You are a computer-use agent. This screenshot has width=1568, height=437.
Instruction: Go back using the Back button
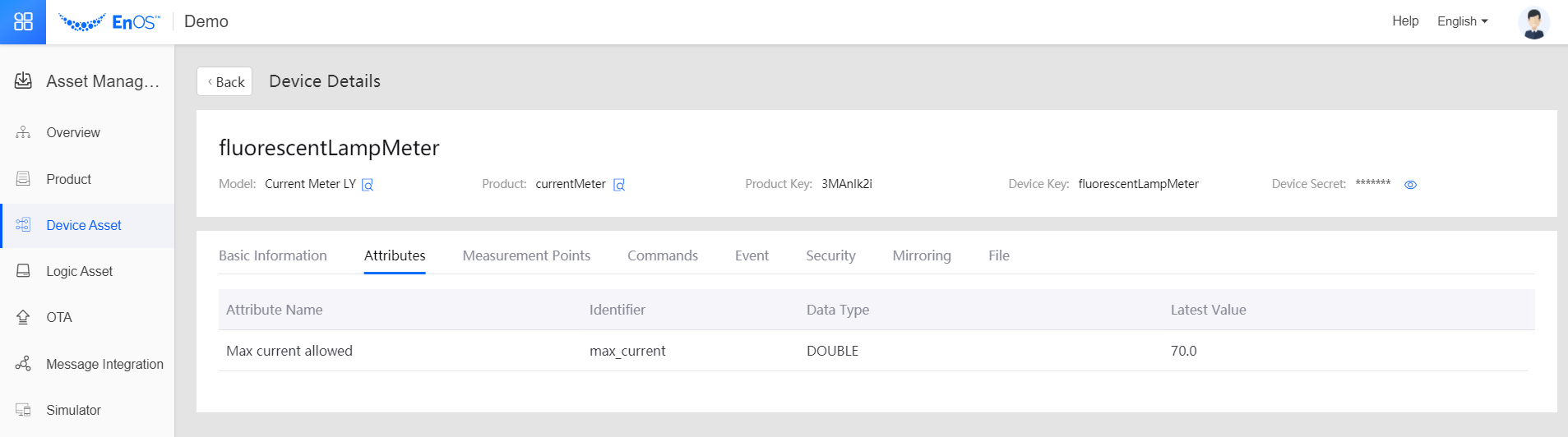224,81
